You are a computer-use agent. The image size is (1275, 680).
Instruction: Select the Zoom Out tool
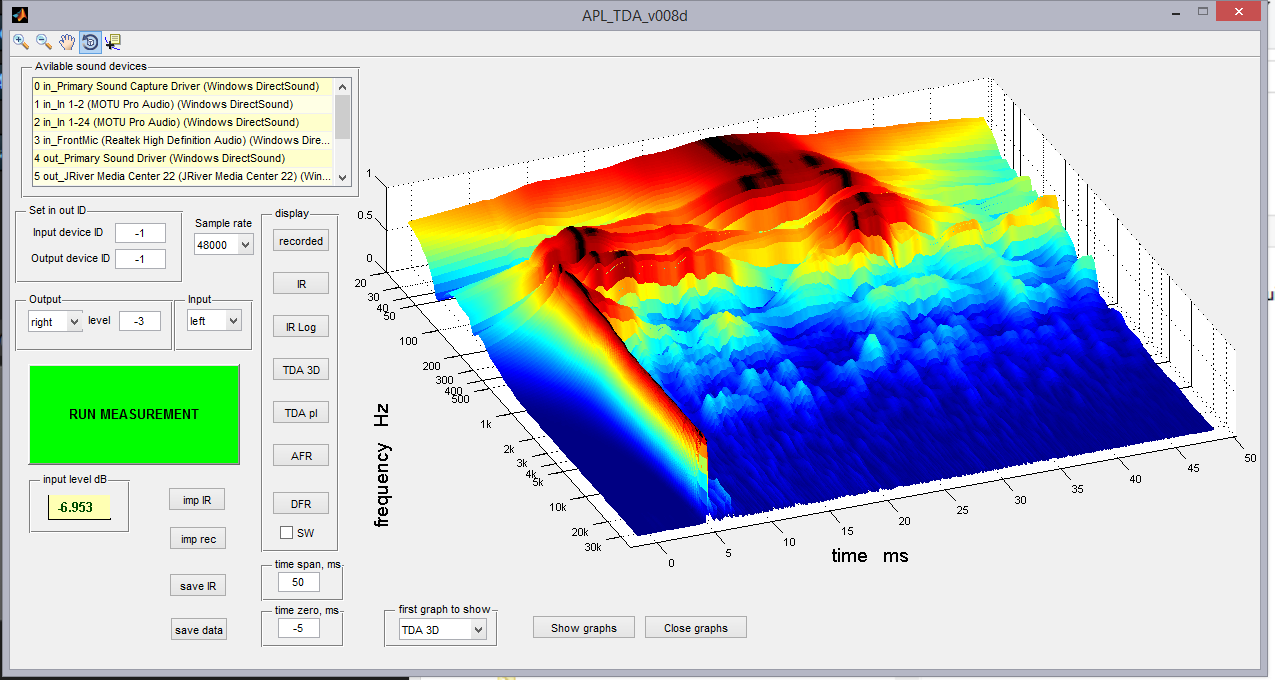[x=44, y=42]
